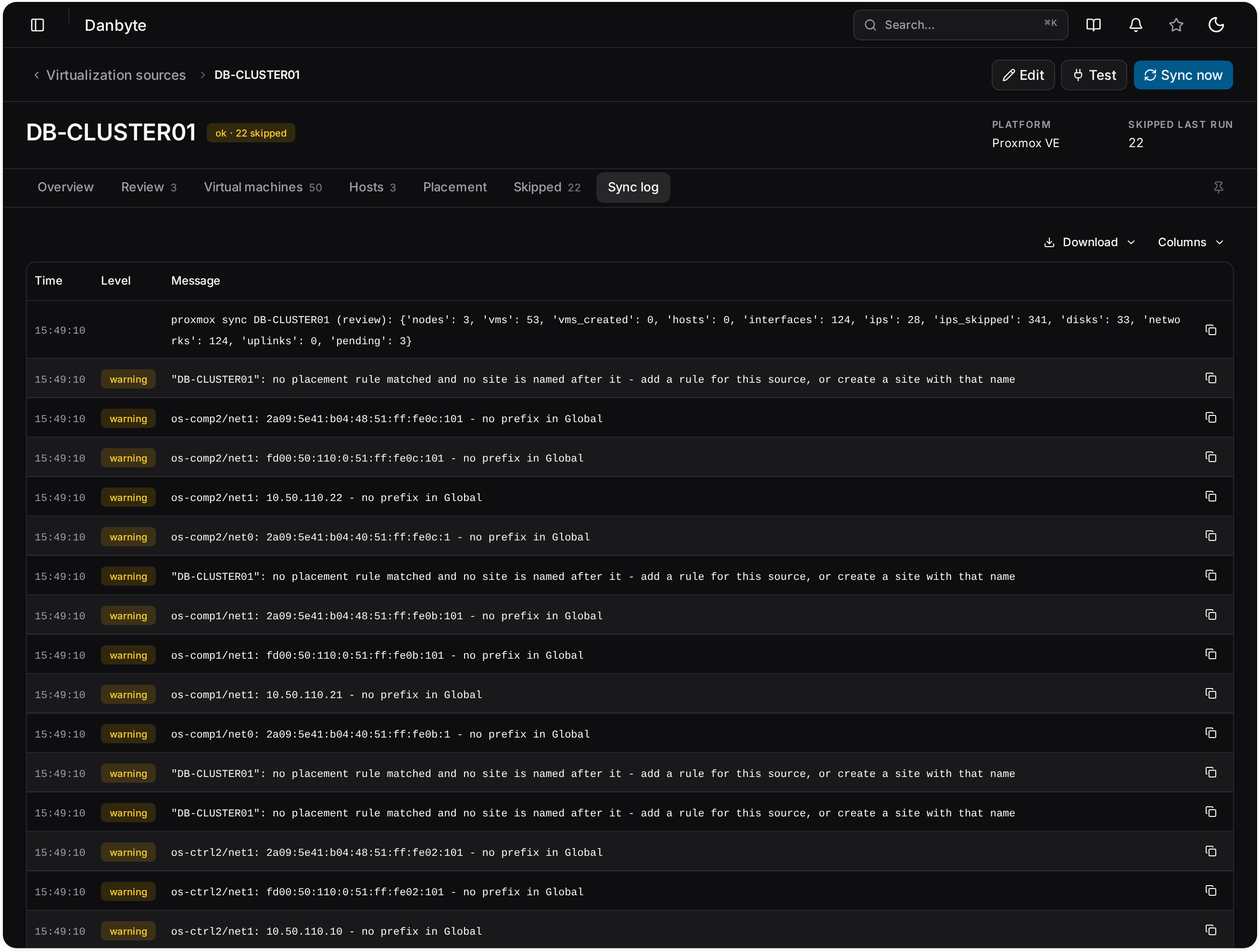Image resolution: width=1260 pixels, height=952 pixels.
Task: Click the Time column header
Action: 49,281
